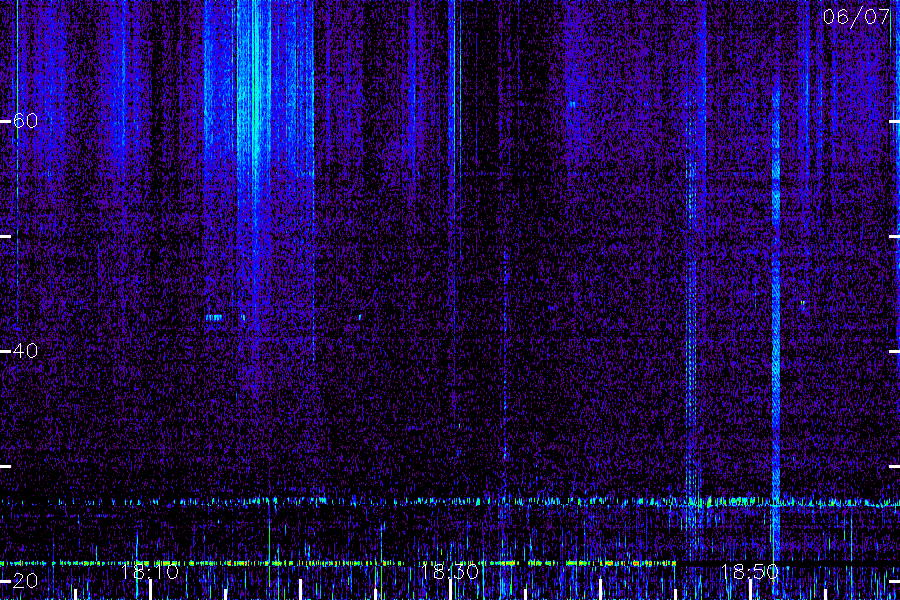This screenshot has width=900, height=600.
Task: Click the 18:30 time label
Action: [x=450, y=571]
